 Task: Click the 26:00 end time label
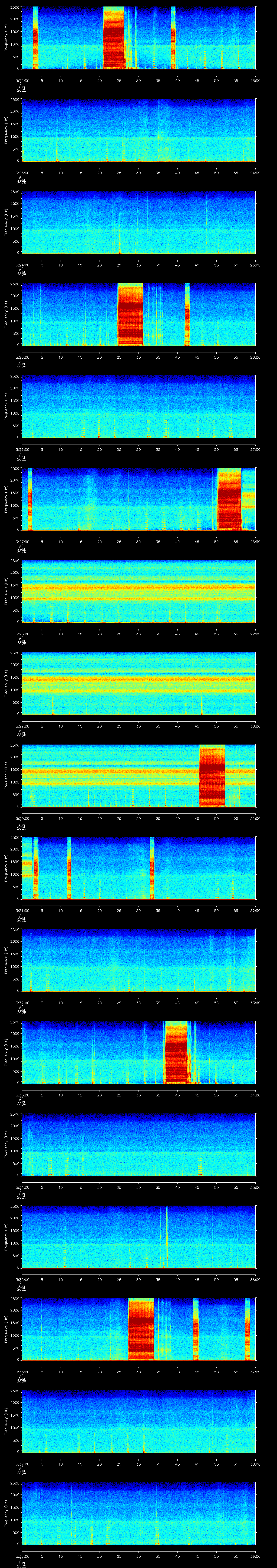(x=255, y=357)
